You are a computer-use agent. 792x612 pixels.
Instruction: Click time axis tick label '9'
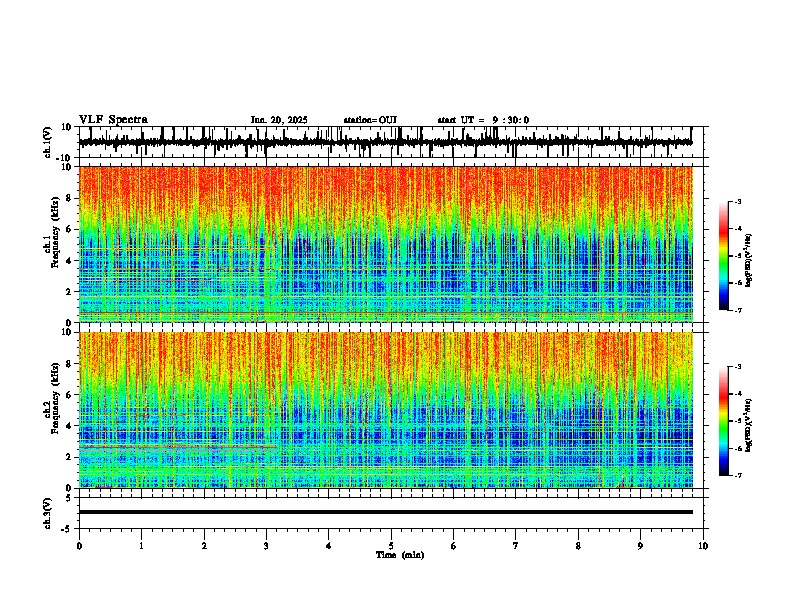coord(640,546)
